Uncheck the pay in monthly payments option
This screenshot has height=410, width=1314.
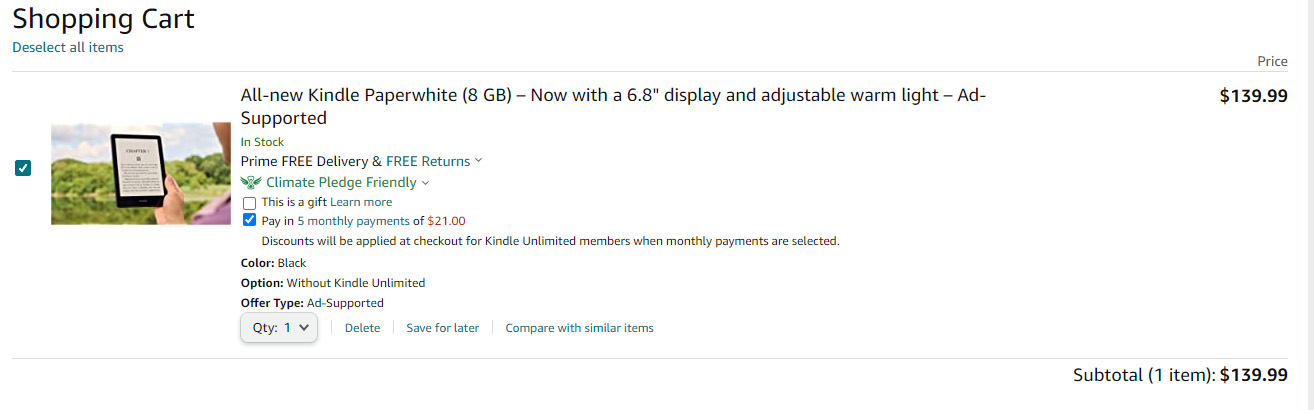click(x=250, y=221)
